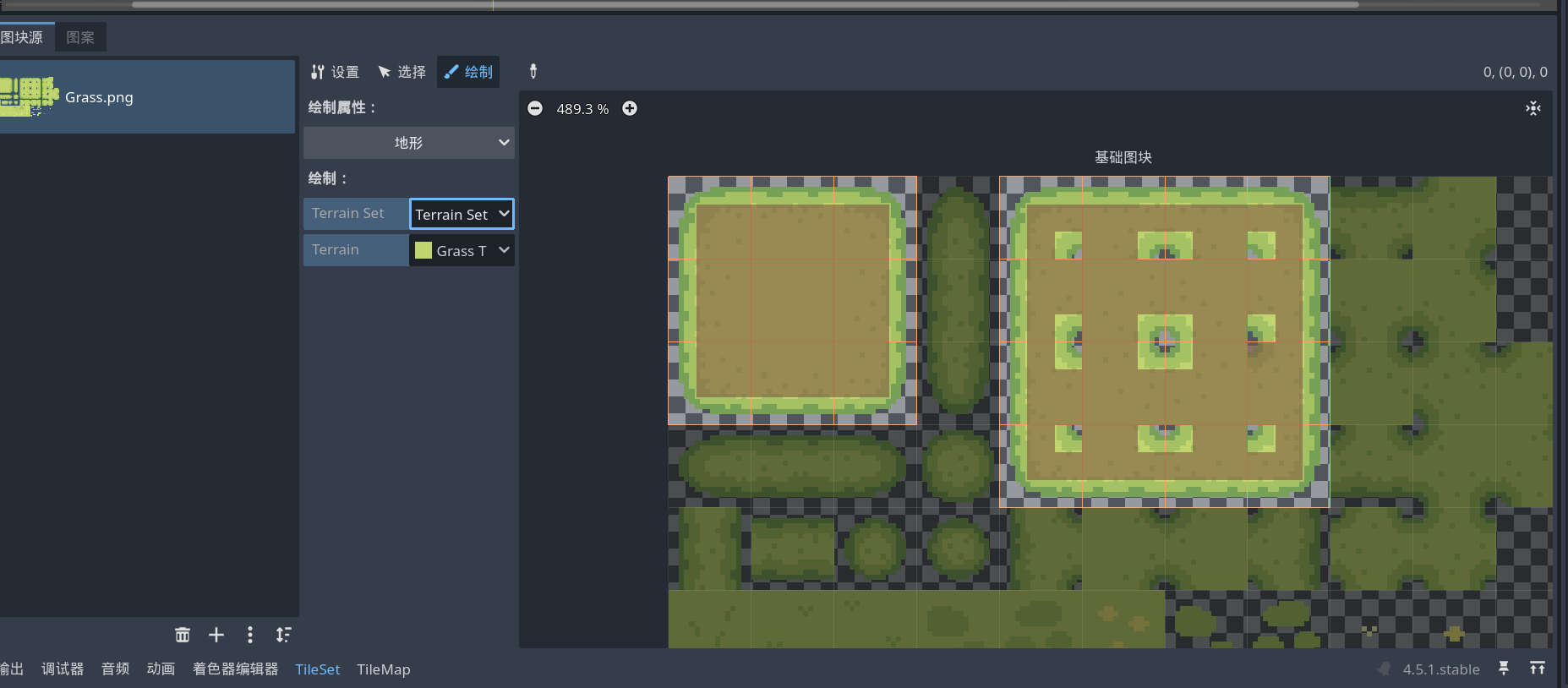Click the Grass terrain color swatch

pos(423,250)
